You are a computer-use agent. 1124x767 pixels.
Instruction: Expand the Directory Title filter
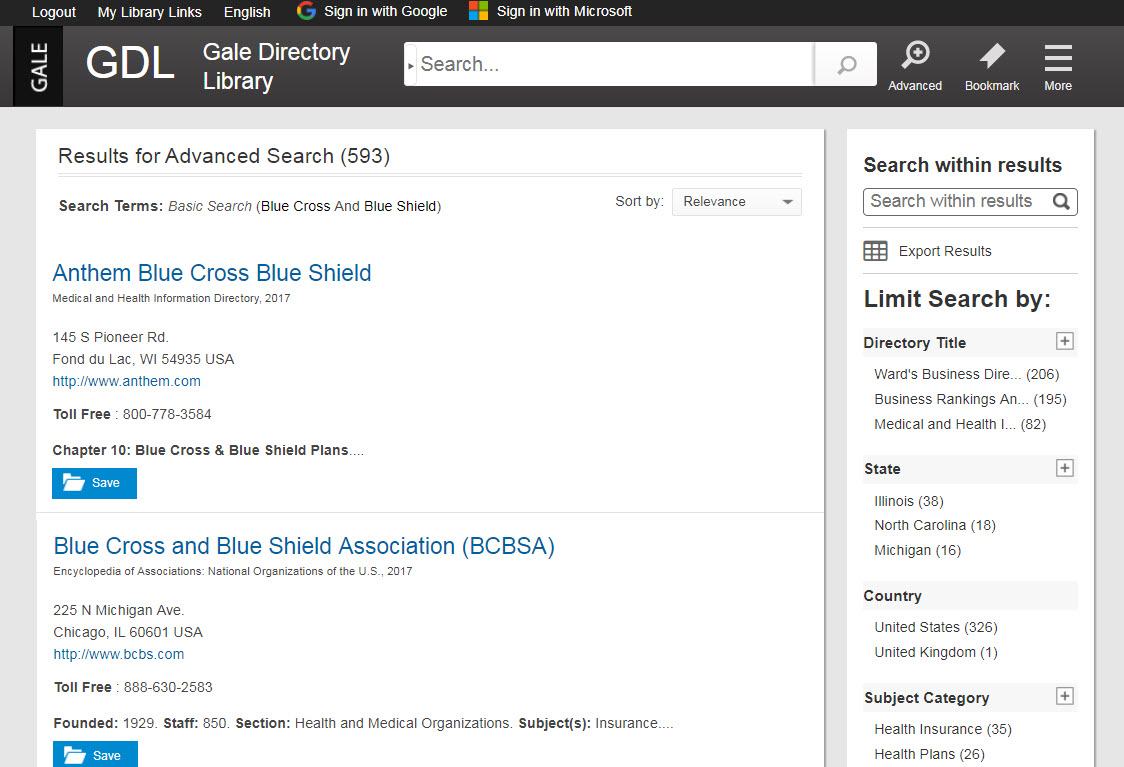pyautogui.click(x=1065, y=341)
